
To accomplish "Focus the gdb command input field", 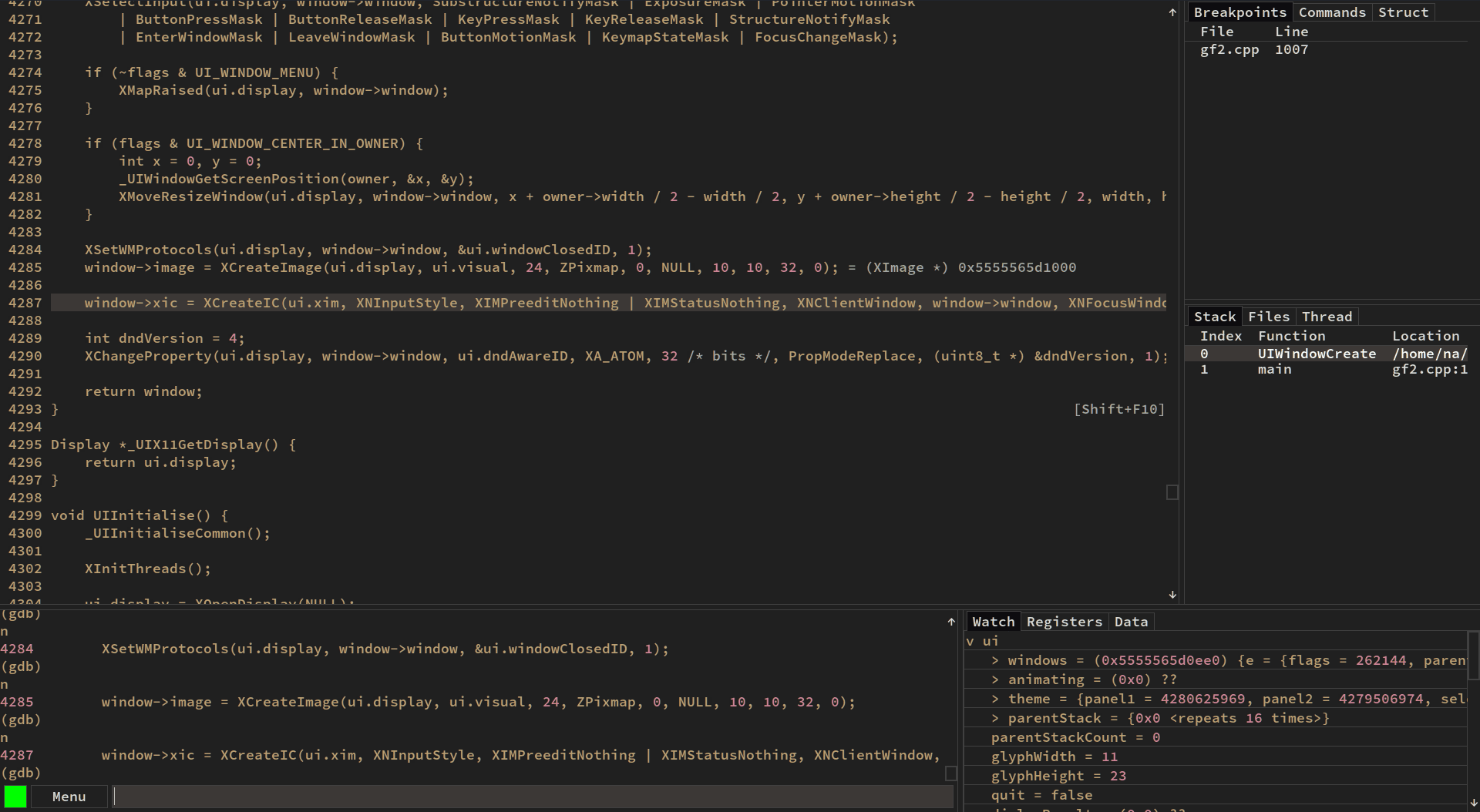I will pos(533,797).
